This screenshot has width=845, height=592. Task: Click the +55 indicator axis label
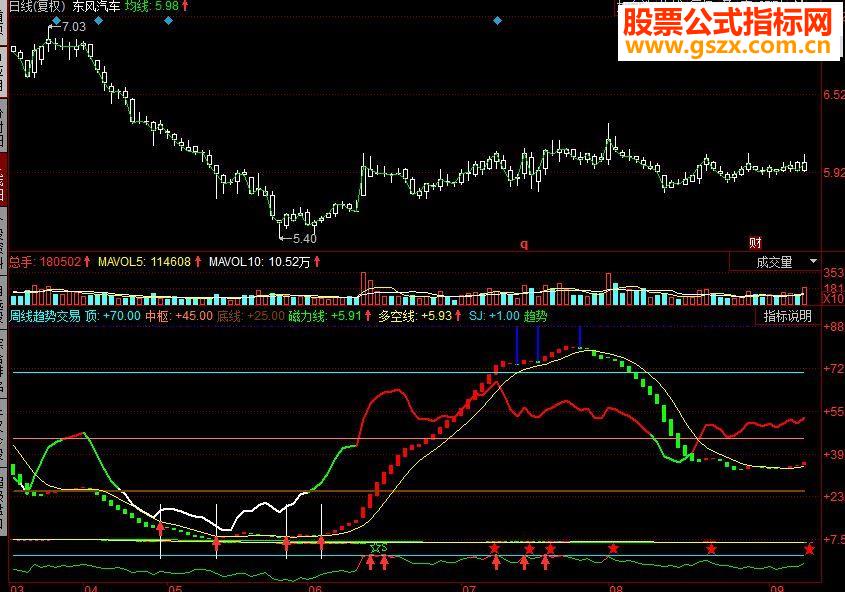tap(834, 412)
